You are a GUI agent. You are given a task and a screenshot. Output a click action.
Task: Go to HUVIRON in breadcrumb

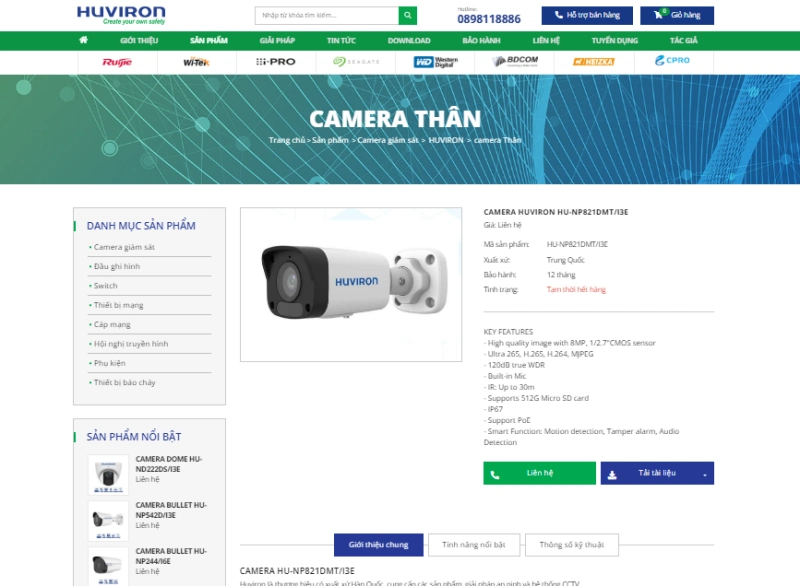coord(446,140)
